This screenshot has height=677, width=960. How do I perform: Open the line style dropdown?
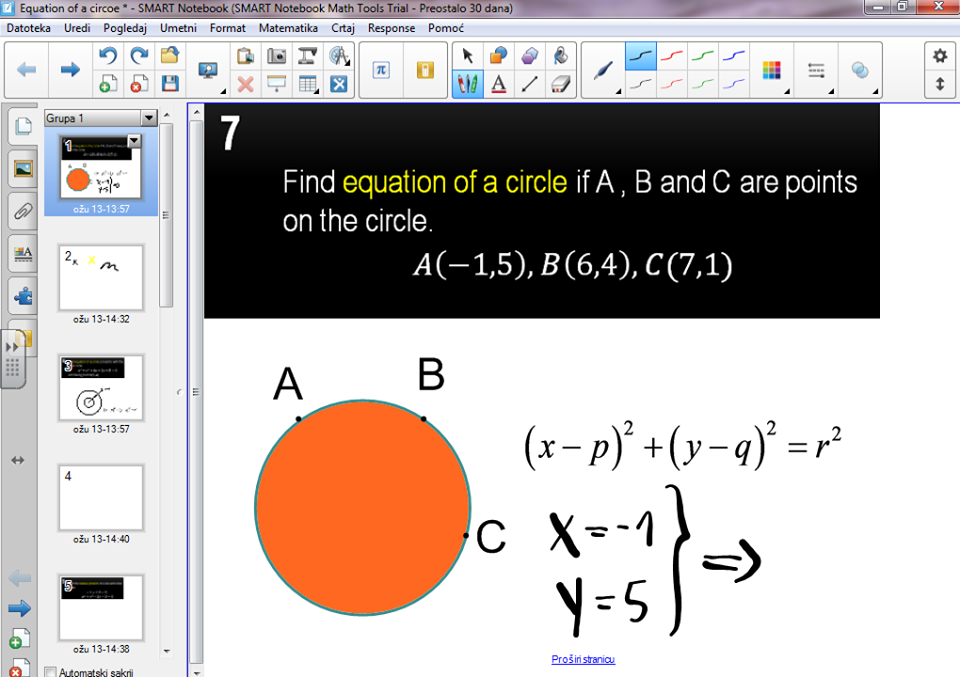coord(815,70)
